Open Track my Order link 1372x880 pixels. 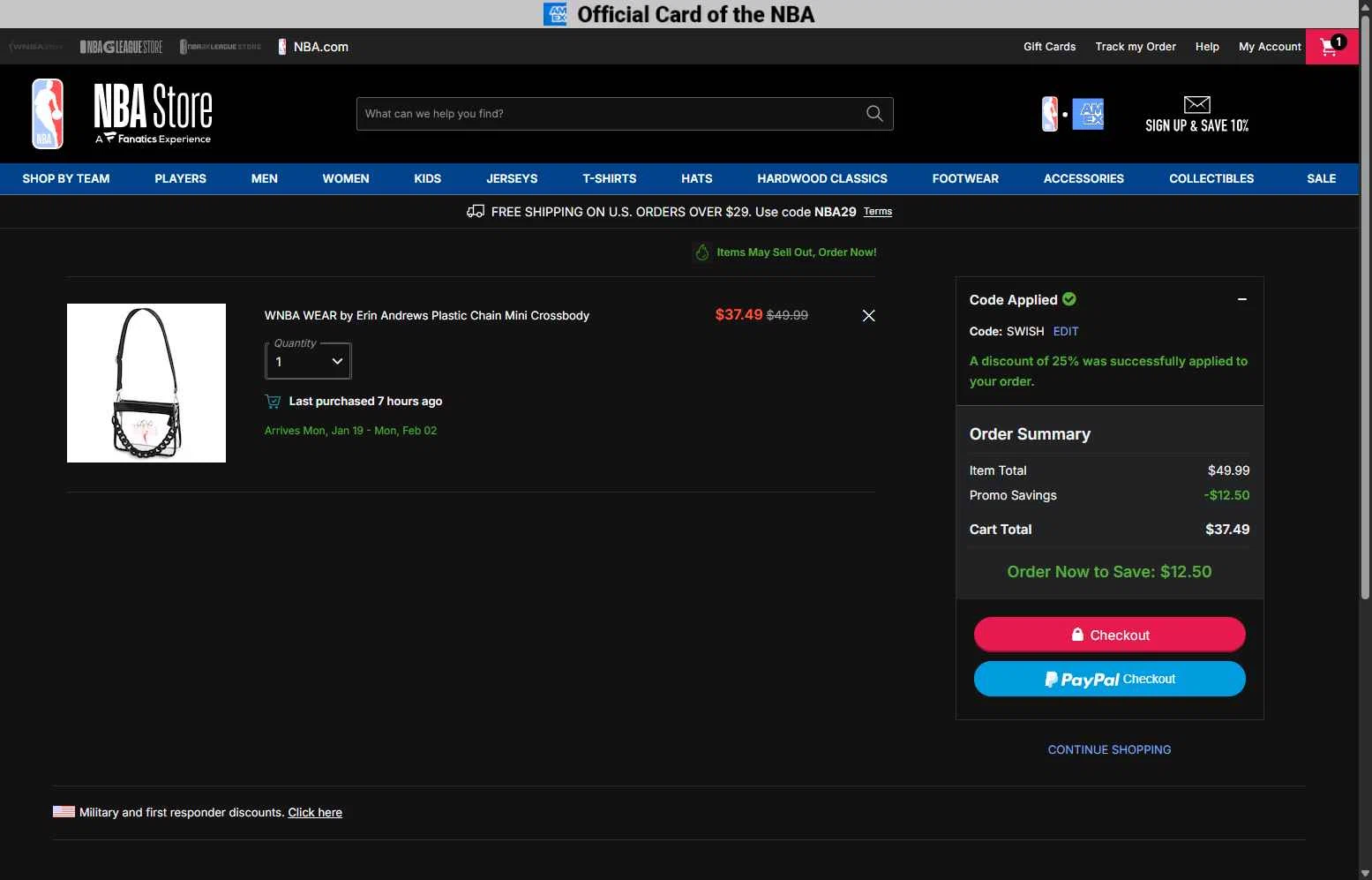pyautogui.click(x=1136, y=47)
